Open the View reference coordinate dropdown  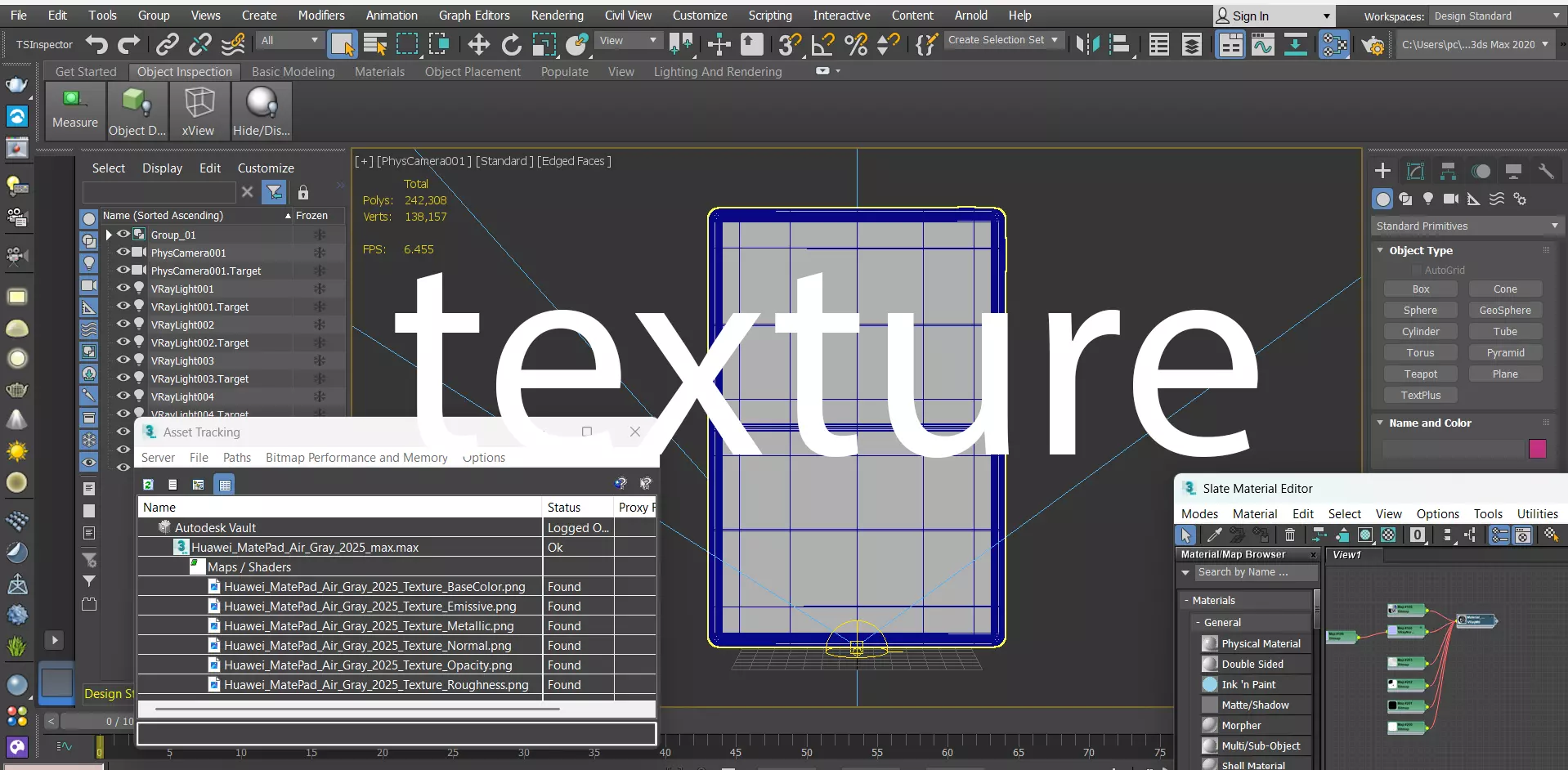coord(628,40)
